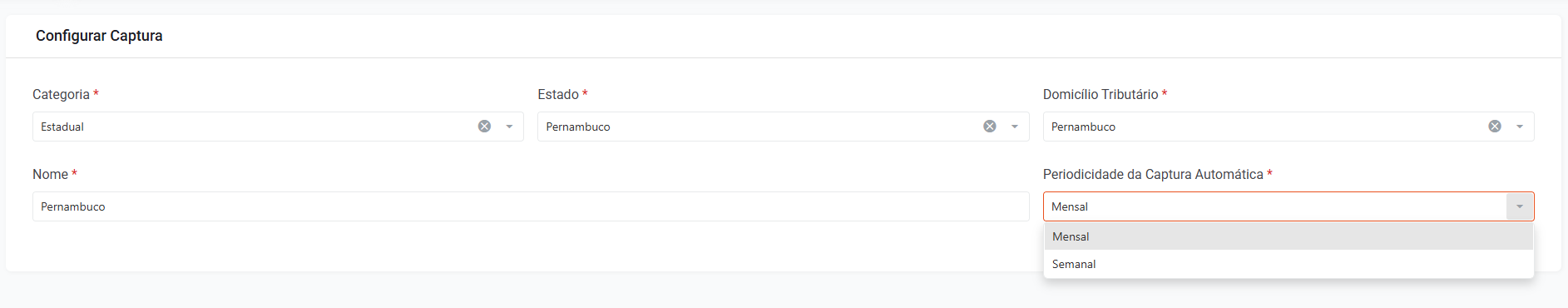The image size is (1568, 308).
Task: Click the Nome input field
Action: 531,206
